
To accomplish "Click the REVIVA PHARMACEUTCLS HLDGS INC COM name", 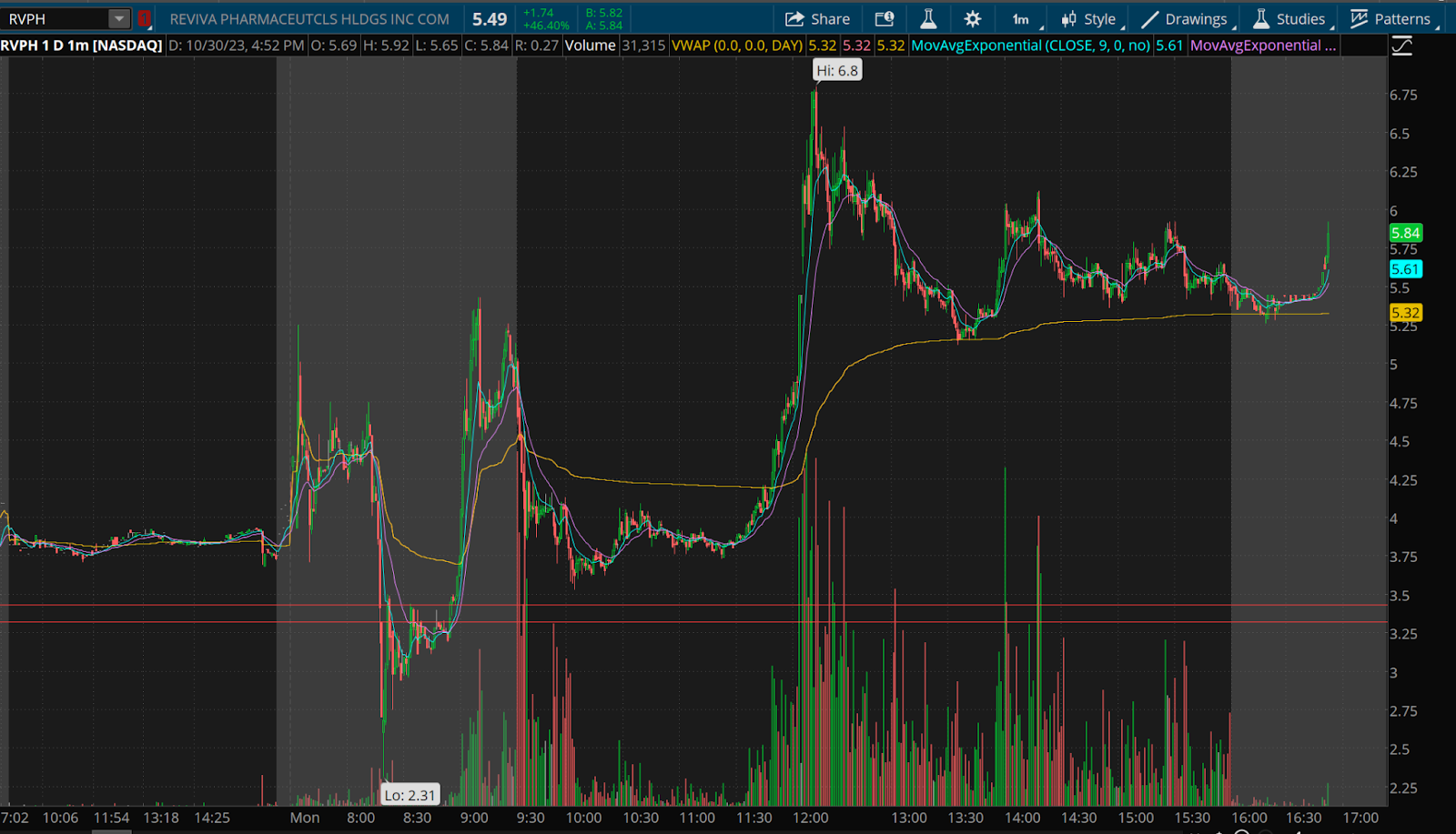I will coord(309,19).
